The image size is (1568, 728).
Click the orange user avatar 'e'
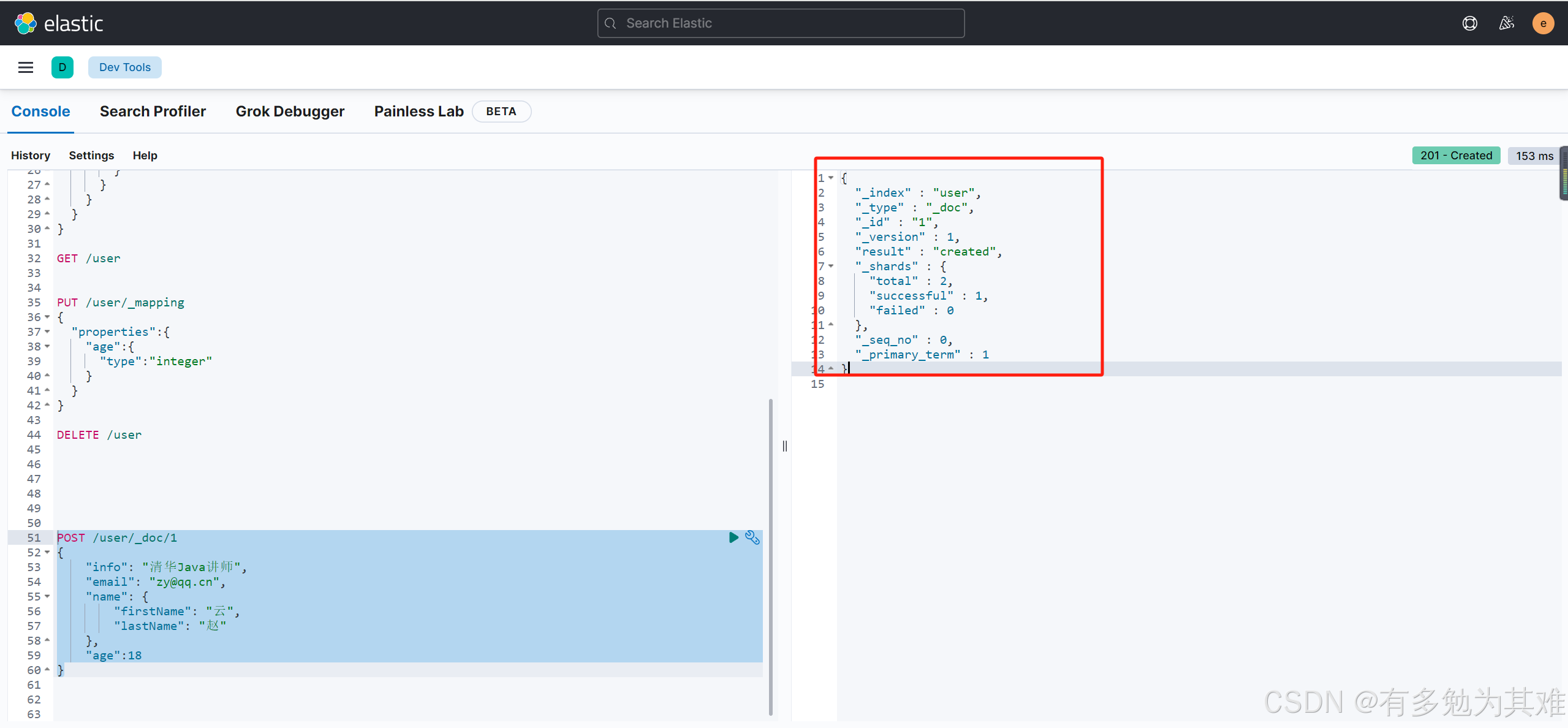point(1543,23)
